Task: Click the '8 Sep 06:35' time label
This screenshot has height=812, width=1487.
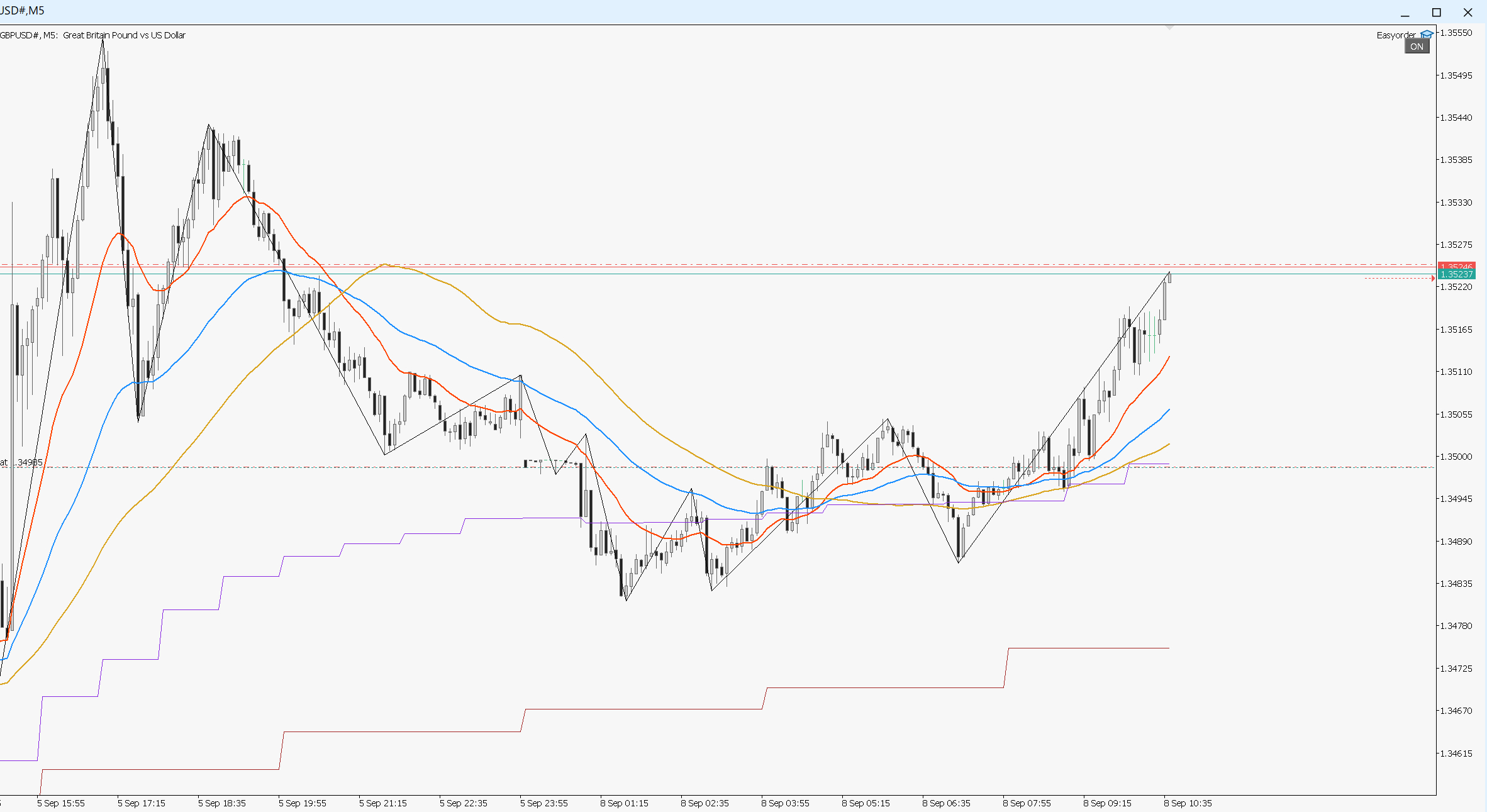Action: click(947, 803)
